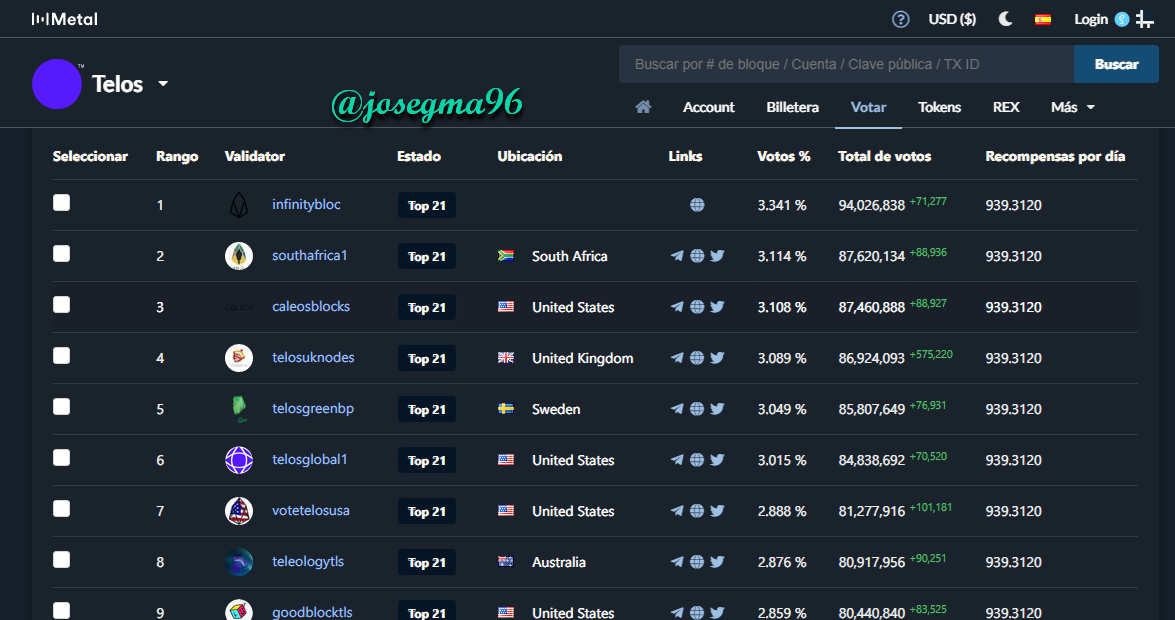The image size is (1175, 620).
Task: Open telosgreenbp validator link
Action: pyautogui.click(x=312, y=409)
